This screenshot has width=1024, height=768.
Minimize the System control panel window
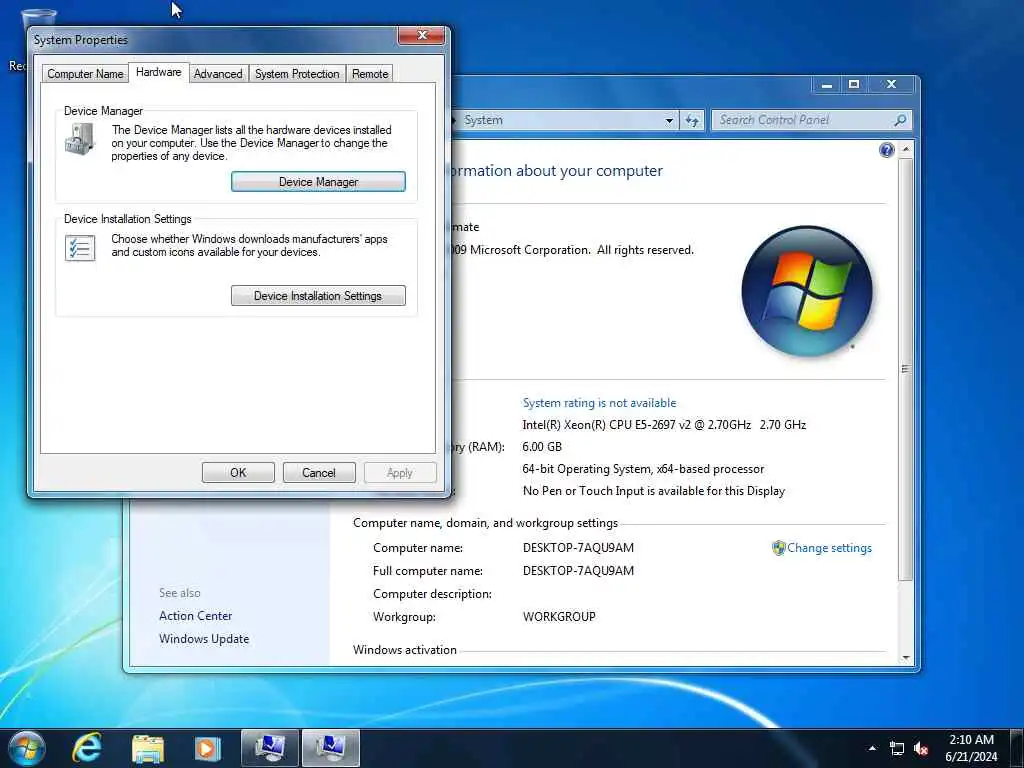827,85
